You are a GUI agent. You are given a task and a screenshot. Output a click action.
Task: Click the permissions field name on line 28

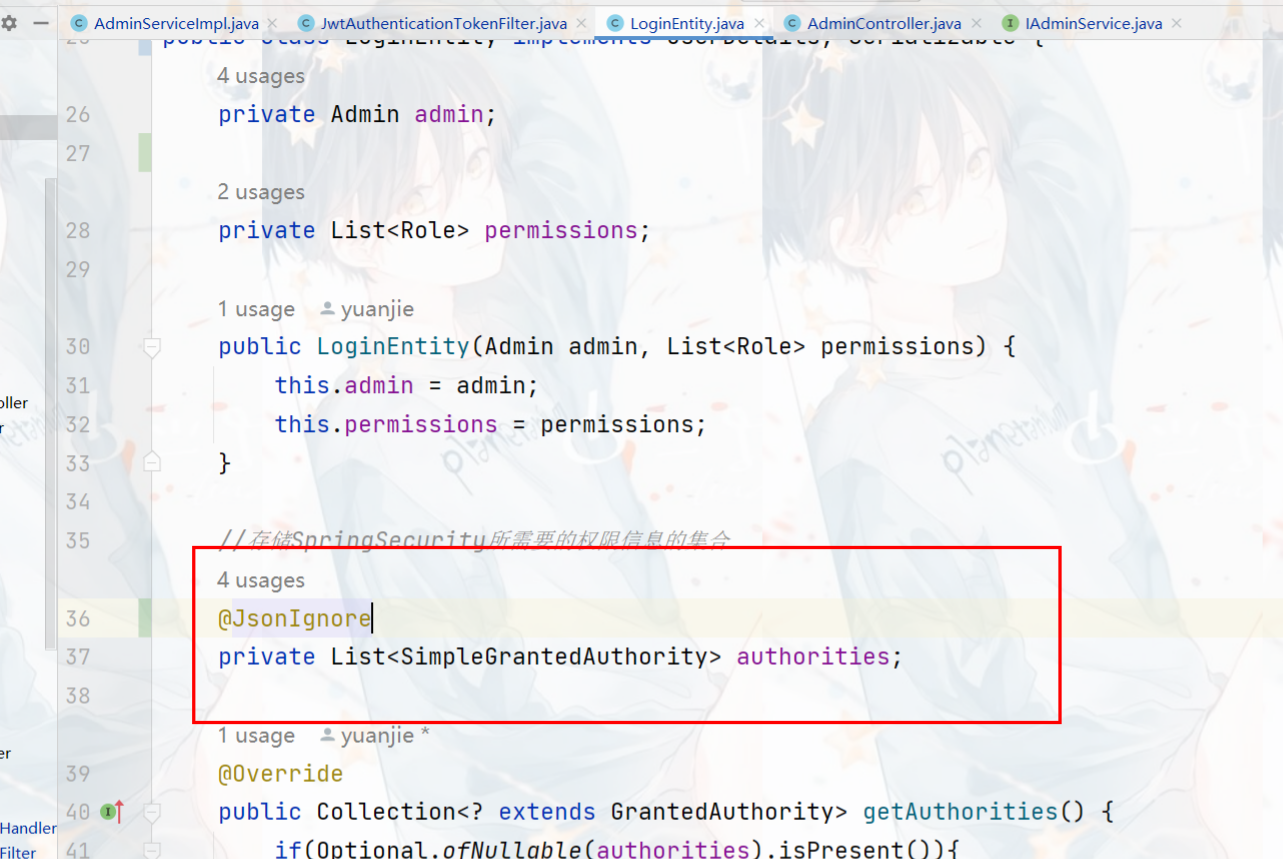[x=561, y=231]
